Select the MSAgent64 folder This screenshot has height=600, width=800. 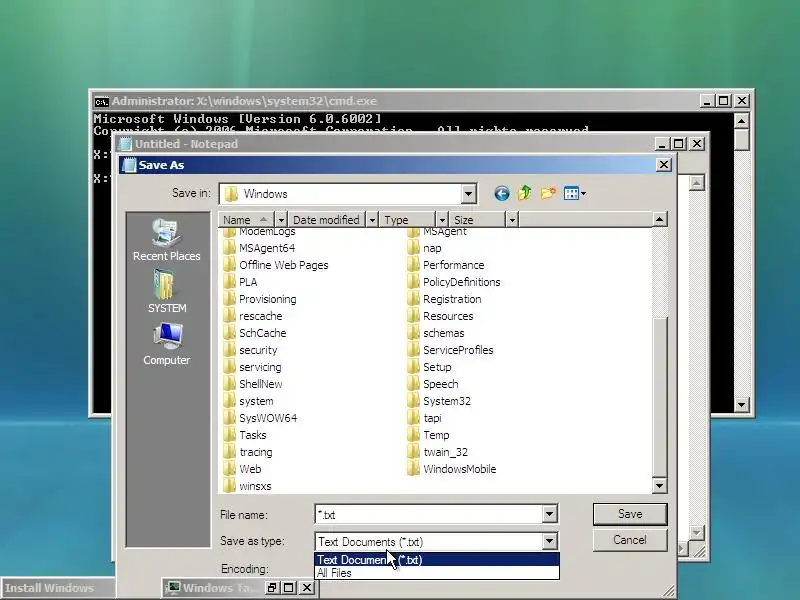coord(259,248)
